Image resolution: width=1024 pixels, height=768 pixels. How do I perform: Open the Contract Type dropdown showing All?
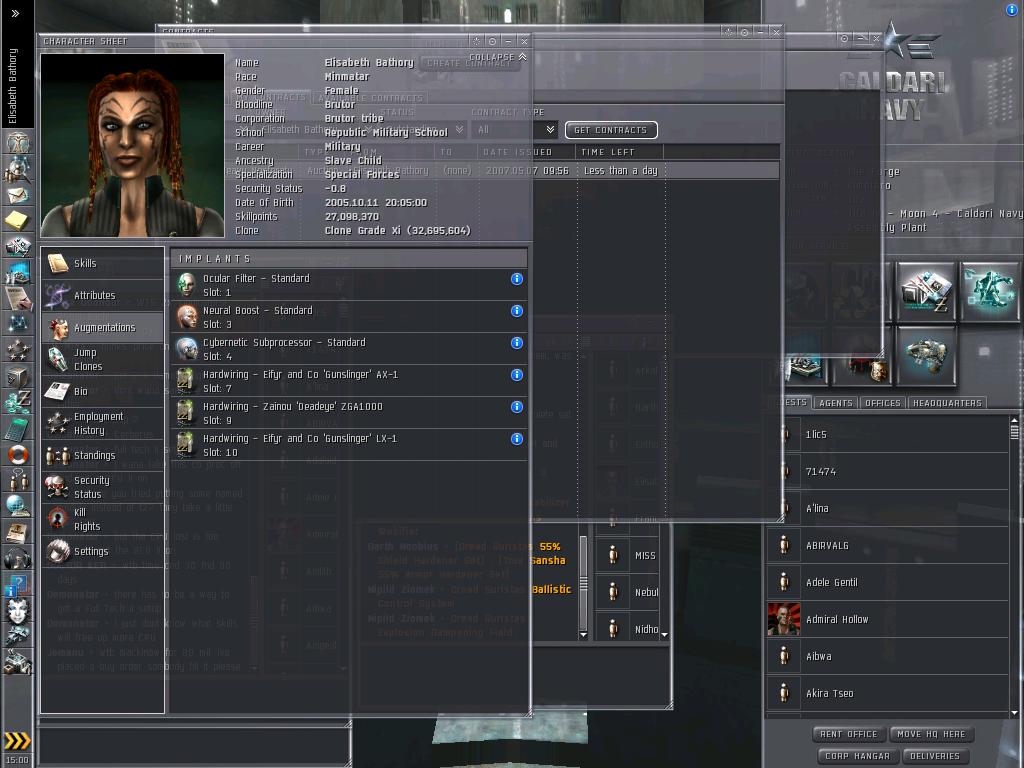point(515,130)
